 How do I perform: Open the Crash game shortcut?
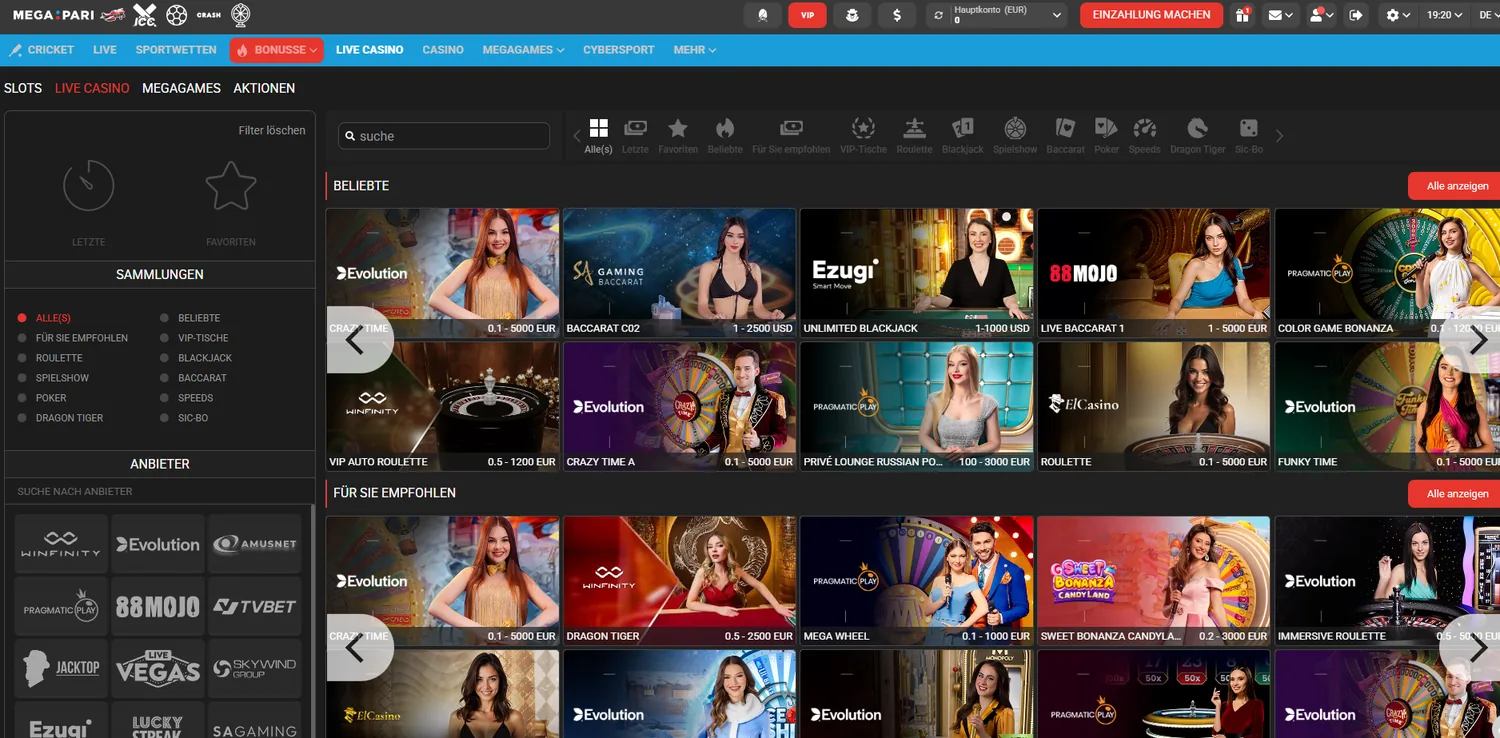click(x=208, y=15)
